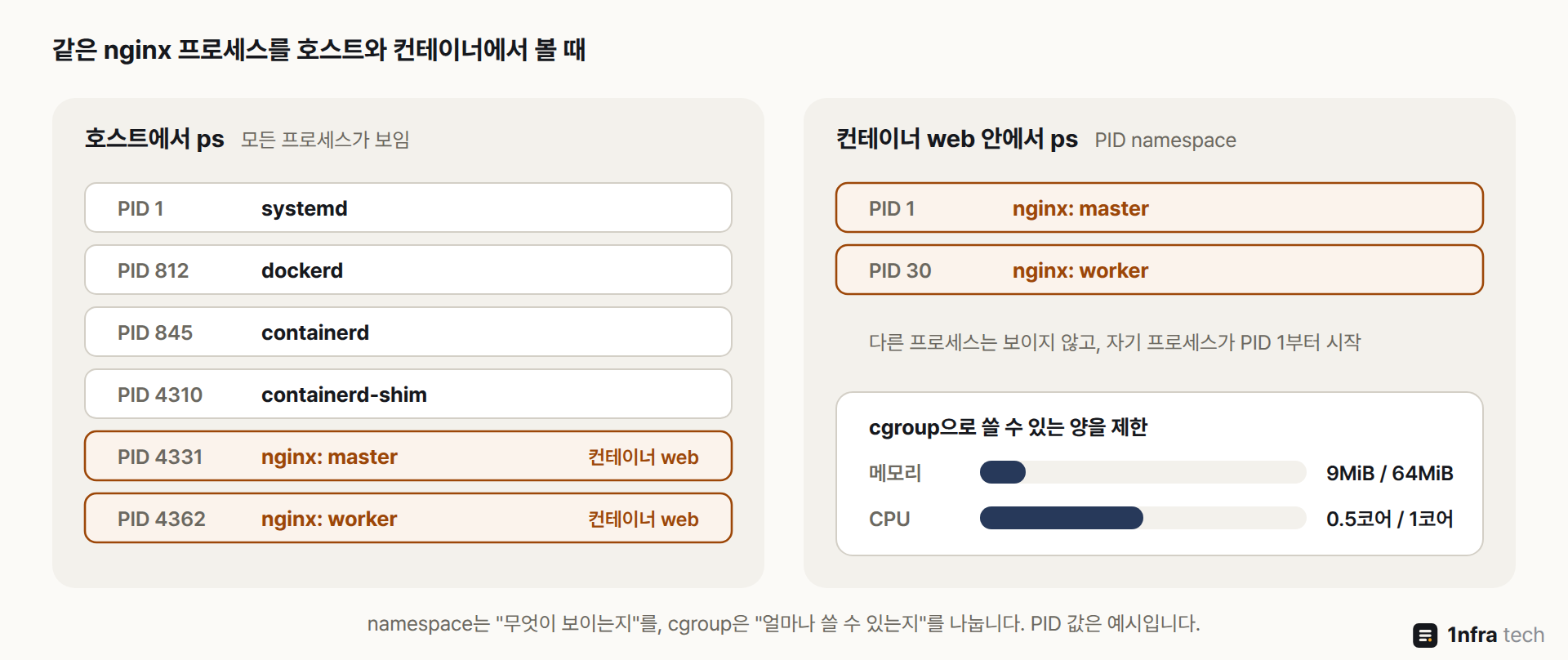Choose the PID 4310 containerd-shim row
Screen dimensions: 1568x660
click(408, 394)
